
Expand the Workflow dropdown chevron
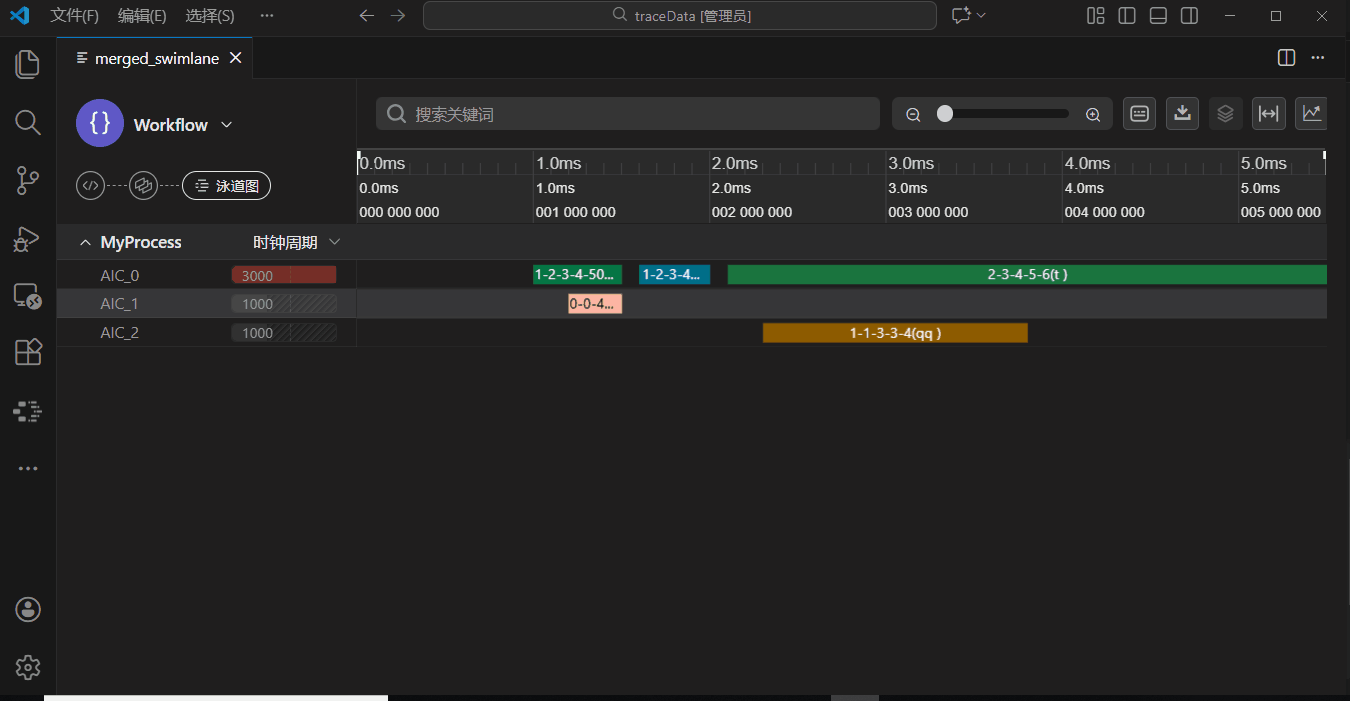click(x=226, y=124)
